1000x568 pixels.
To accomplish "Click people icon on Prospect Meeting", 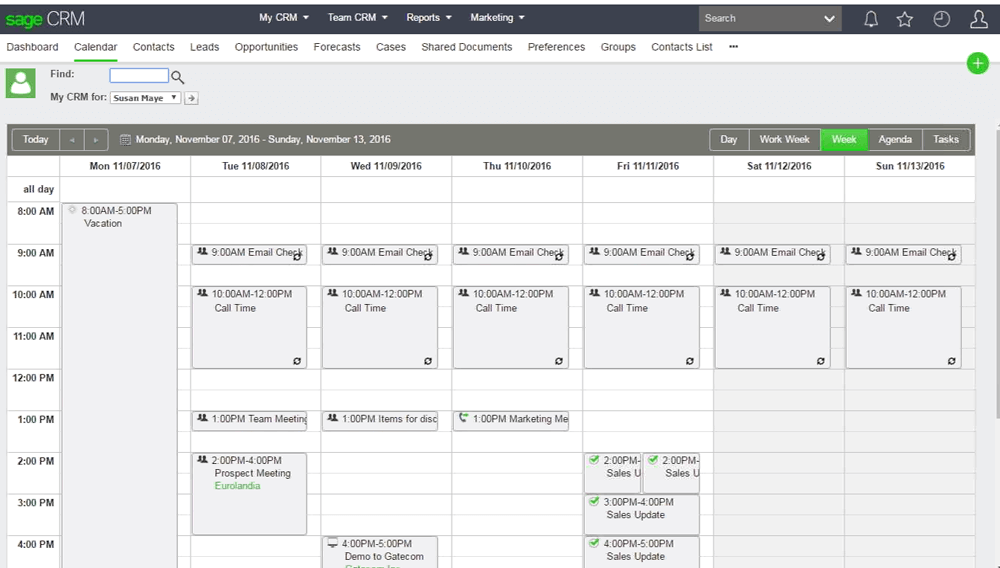I will (202, 460).
